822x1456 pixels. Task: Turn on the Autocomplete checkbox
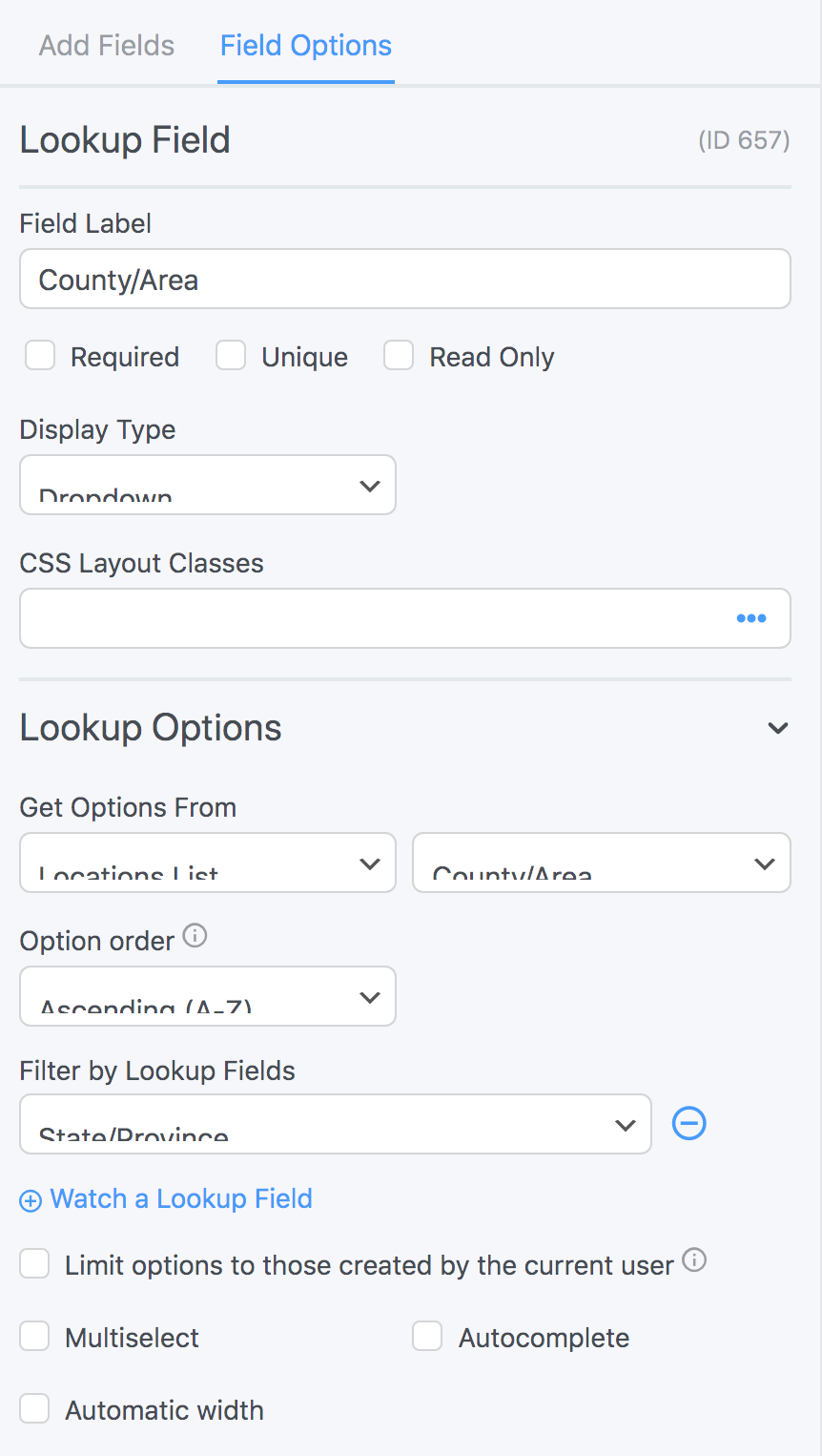pyautogui.click(x=427, y=1337)
